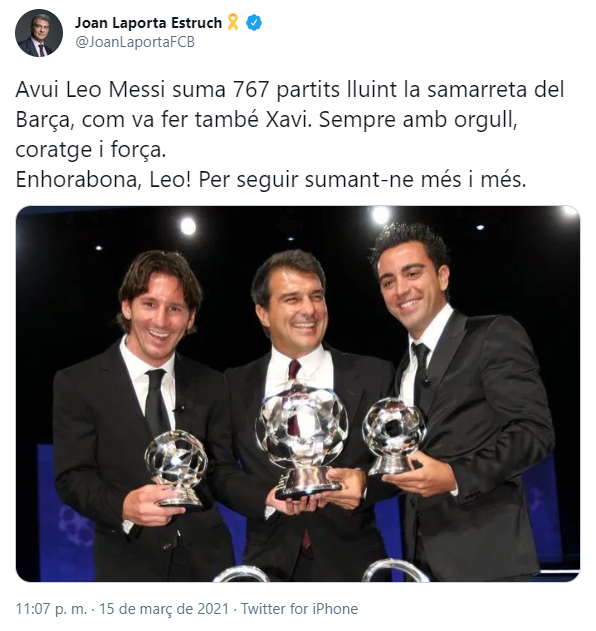Click the number 767 in the tweet text
This screenshot has height=631, width=596.
click(251, 89)
